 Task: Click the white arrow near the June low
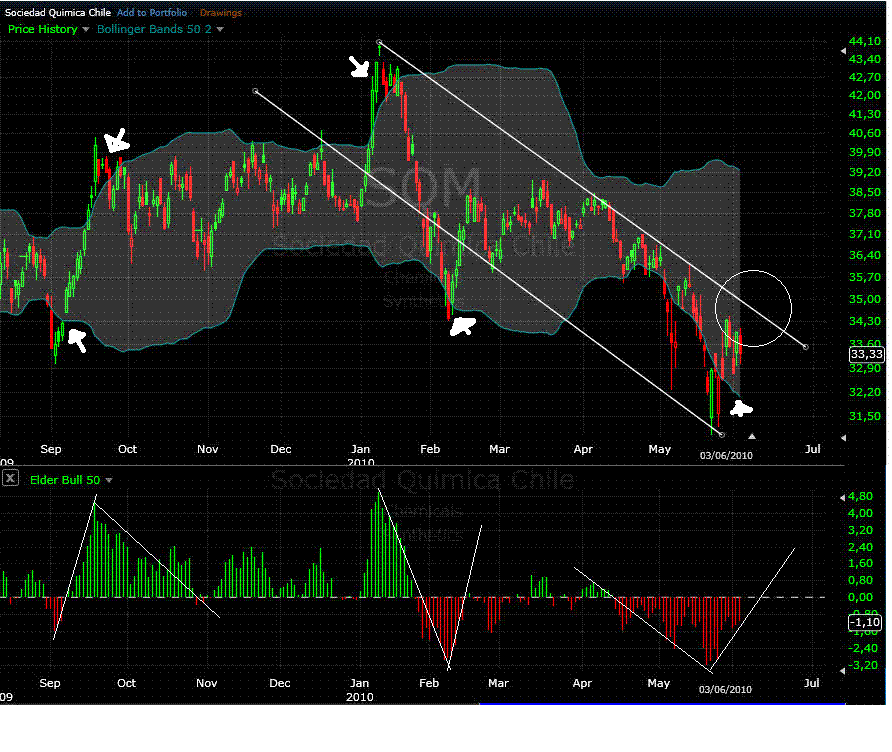point(740,408)
